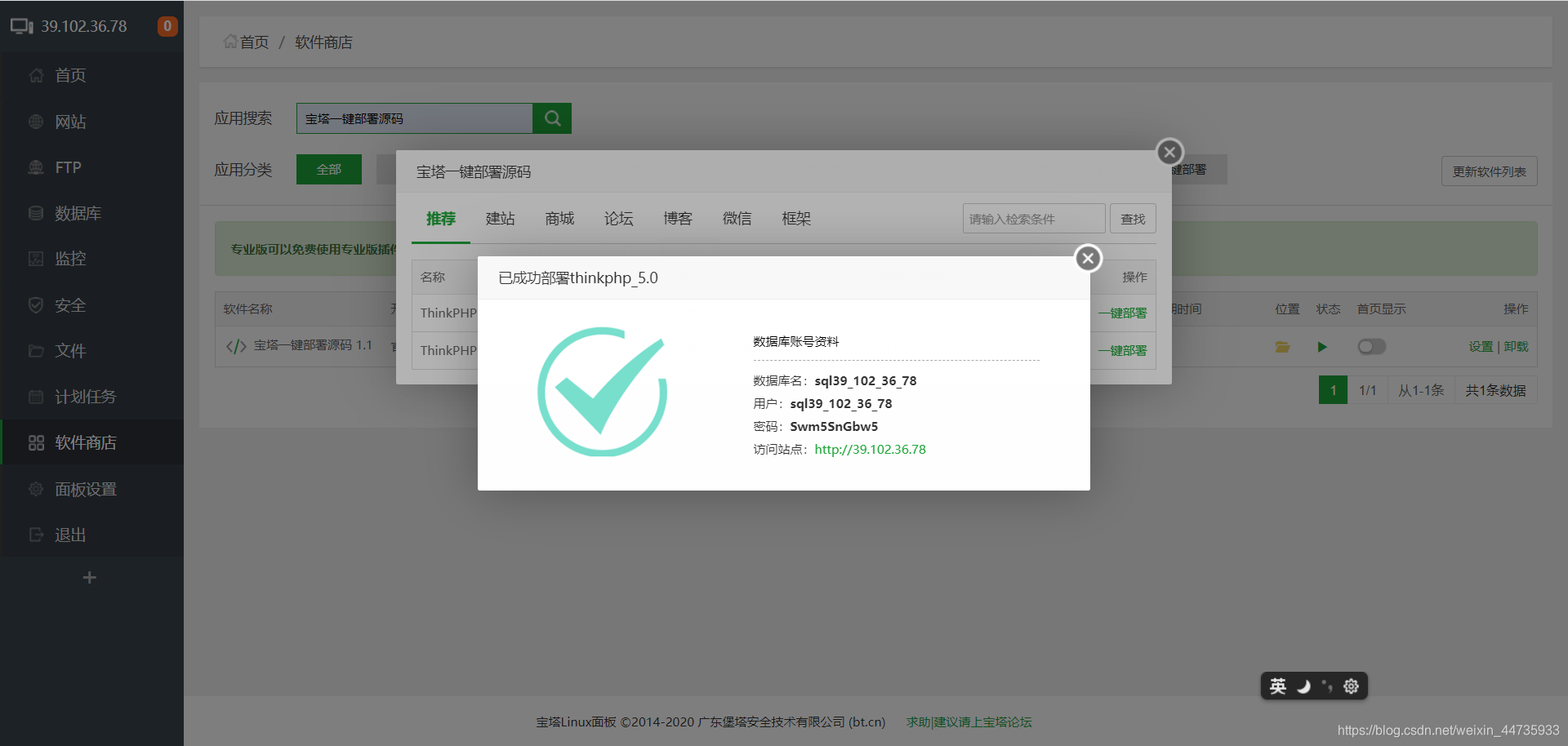The height and width of the screenshot is (746, 1568).
Task: Open 安全 in the sidebar
Action: coord(91,305)
